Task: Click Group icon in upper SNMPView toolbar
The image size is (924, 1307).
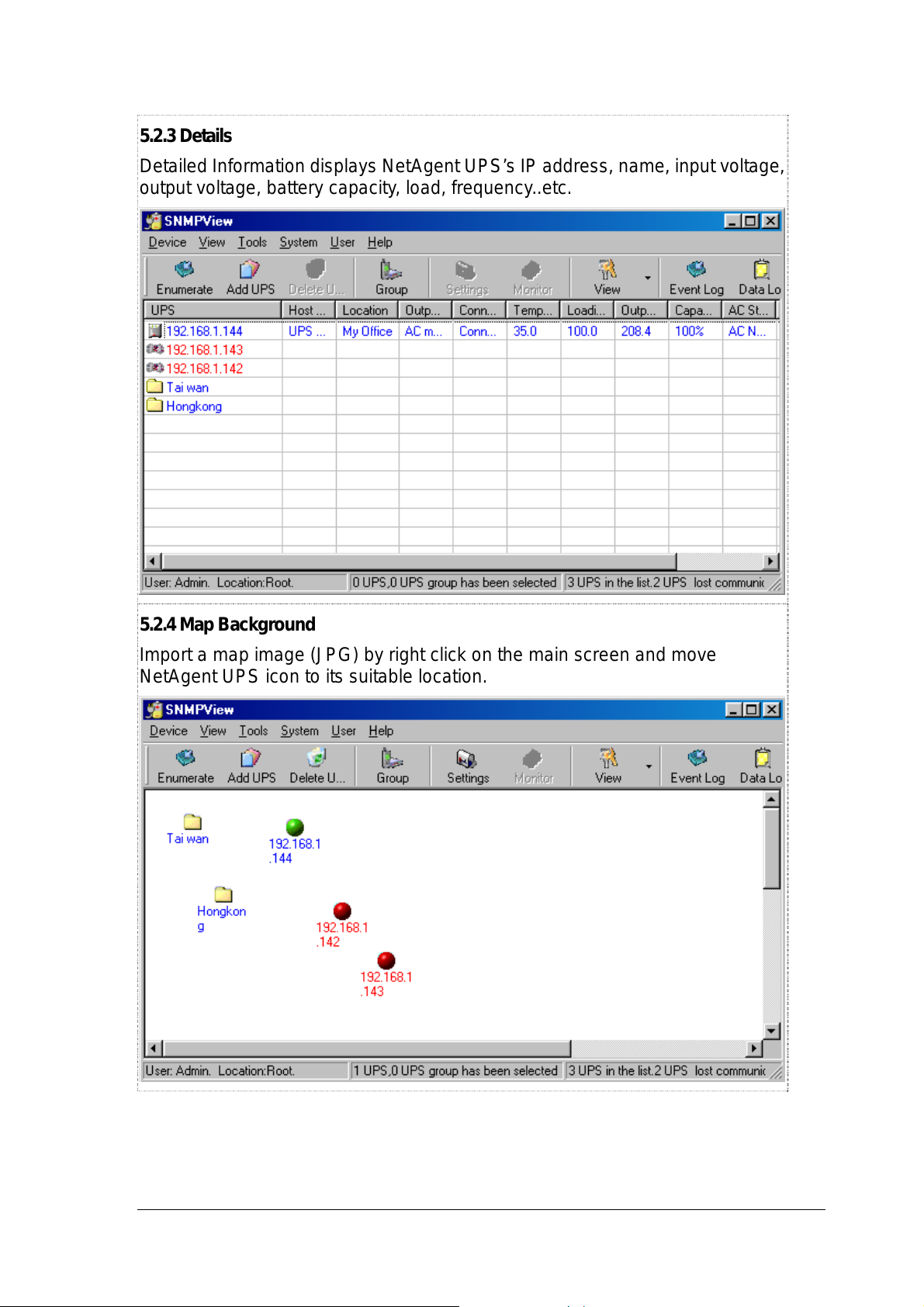Action: tap(390, 269)
